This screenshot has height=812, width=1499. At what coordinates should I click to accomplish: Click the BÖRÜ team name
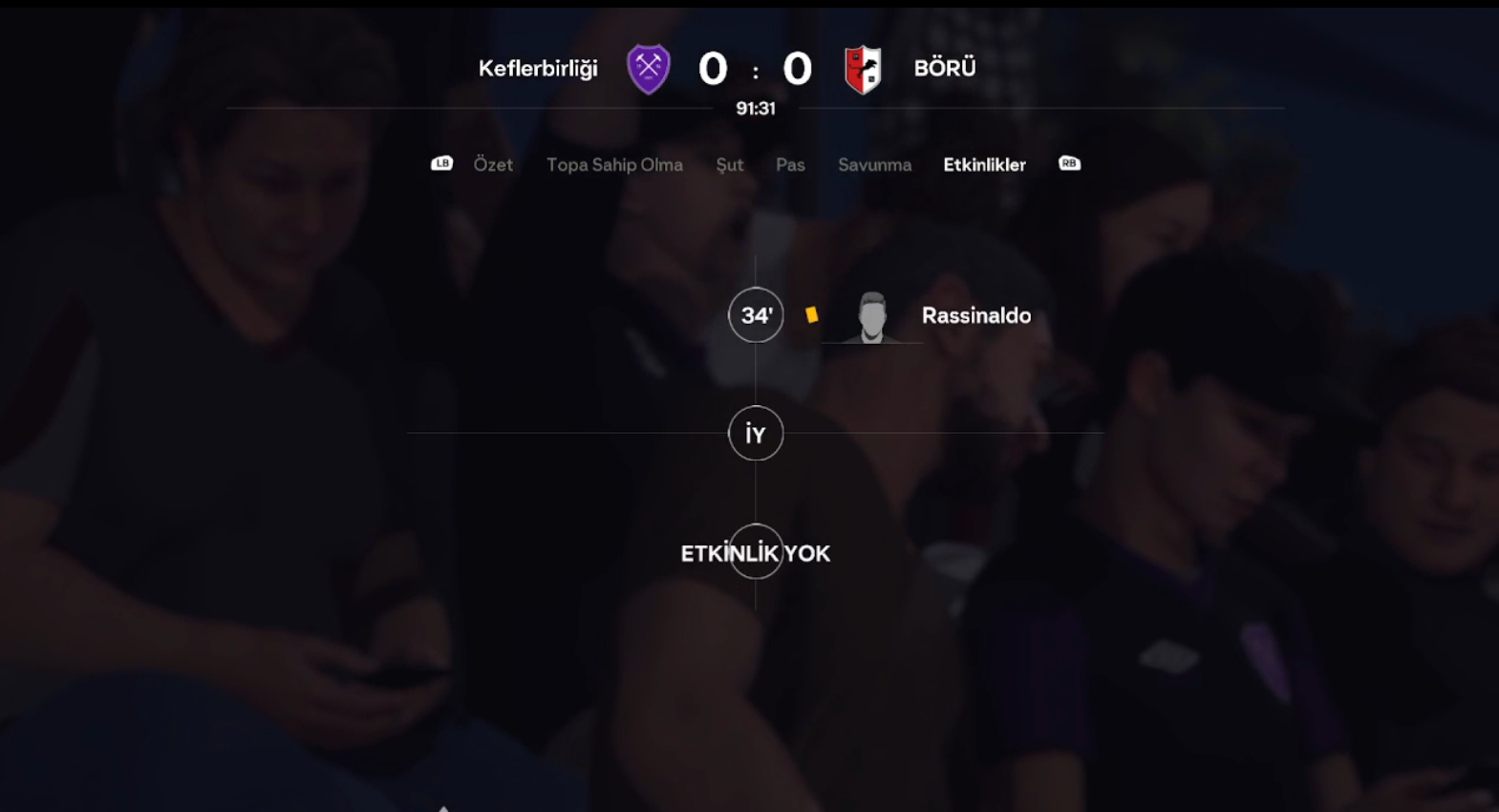(945, 68)
